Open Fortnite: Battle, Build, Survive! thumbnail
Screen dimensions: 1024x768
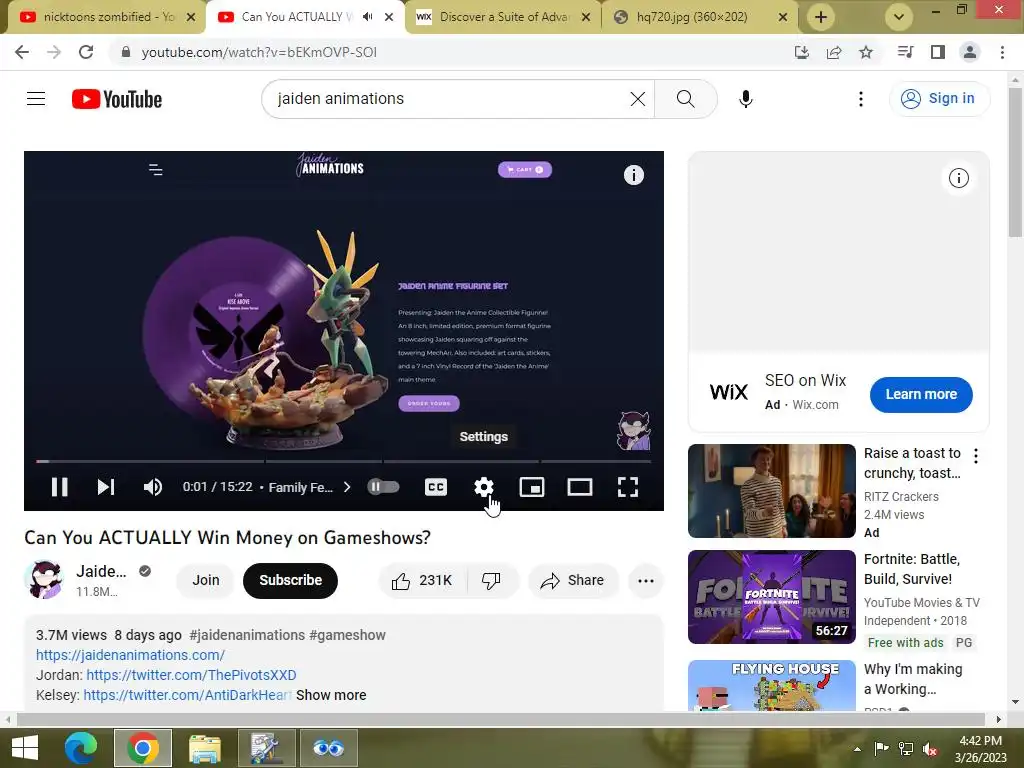coord(771,597)
